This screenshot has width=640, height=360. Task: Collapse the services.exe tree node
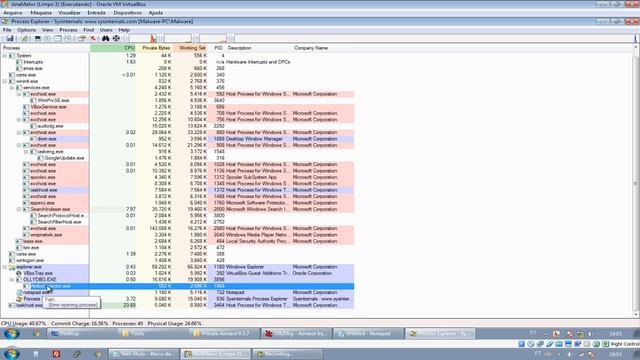(12, 88)
